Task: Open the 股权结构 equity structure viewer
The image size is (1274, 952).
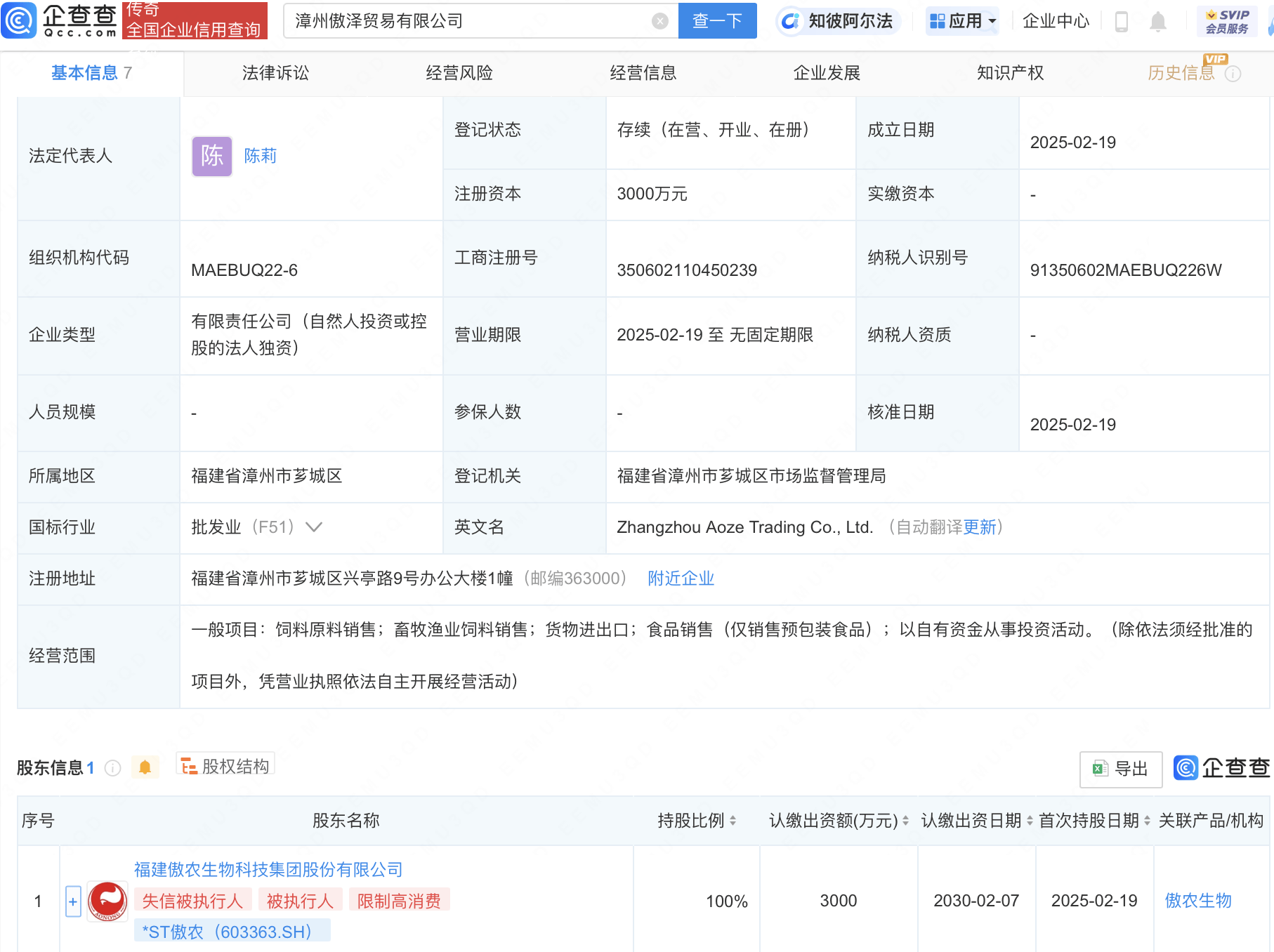Action: [225, 765]
